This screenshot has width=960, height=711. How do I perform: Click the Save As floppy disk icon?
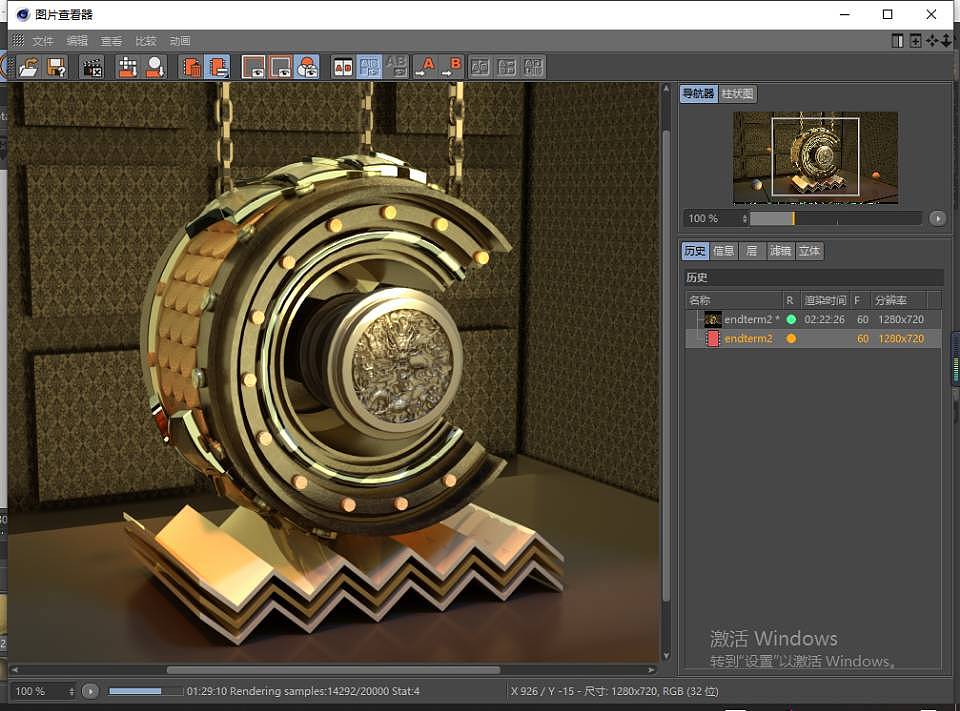pos(56,67)
